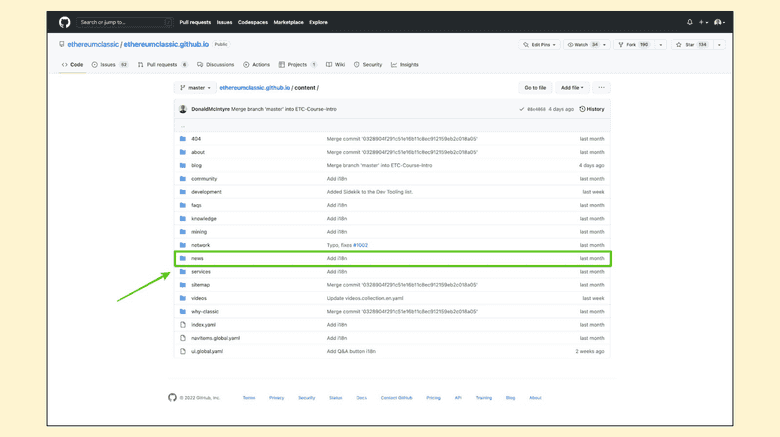Click the index.yaml file icon
This screenshot has height=437, width=780.
click(183, 325)
